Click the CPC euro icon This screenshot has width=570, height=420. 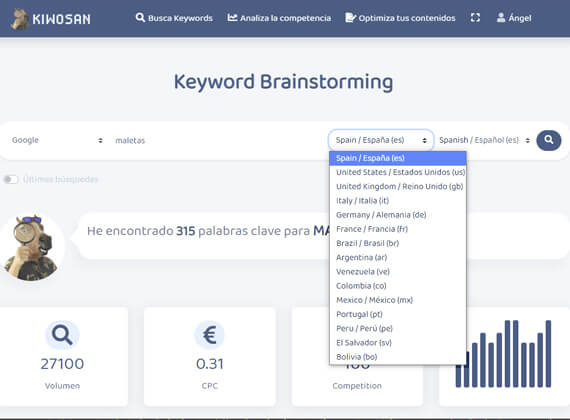[209, 335]
